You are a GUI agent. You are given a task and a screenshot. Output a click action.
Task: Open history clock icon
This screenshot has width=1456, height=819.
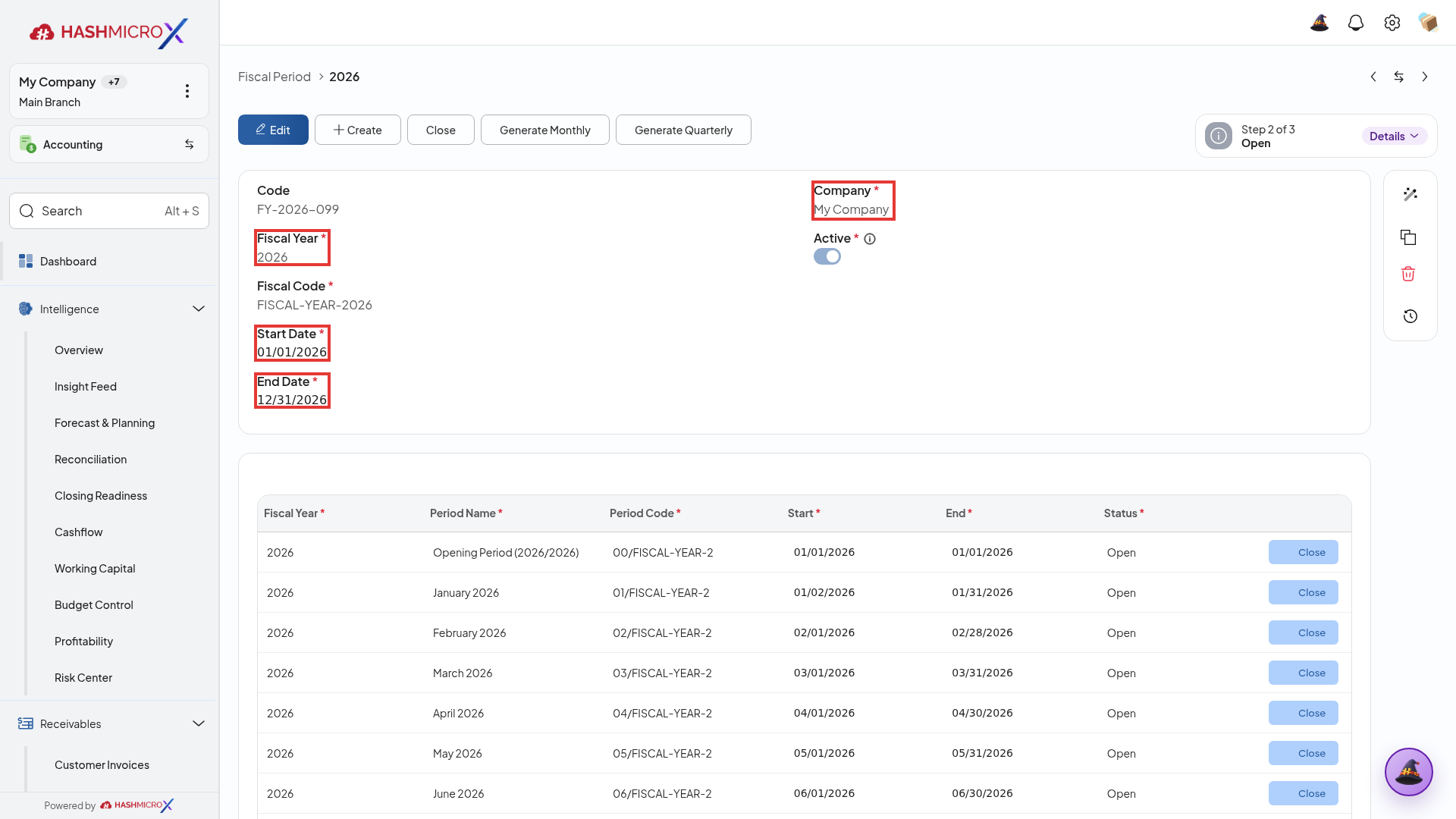click(1410, 316)
